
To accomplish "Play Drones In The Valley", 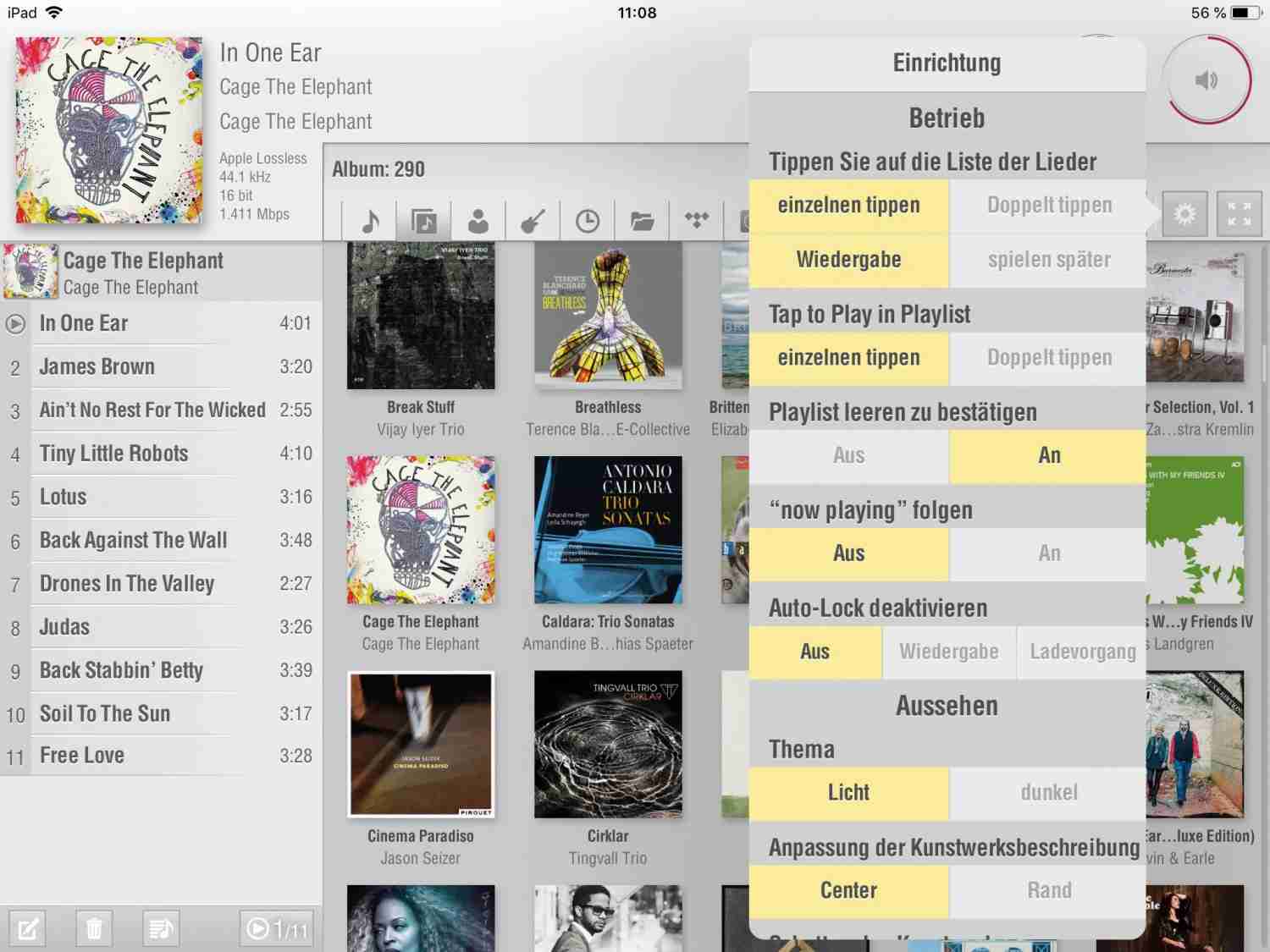I will (x=161, y=584).
